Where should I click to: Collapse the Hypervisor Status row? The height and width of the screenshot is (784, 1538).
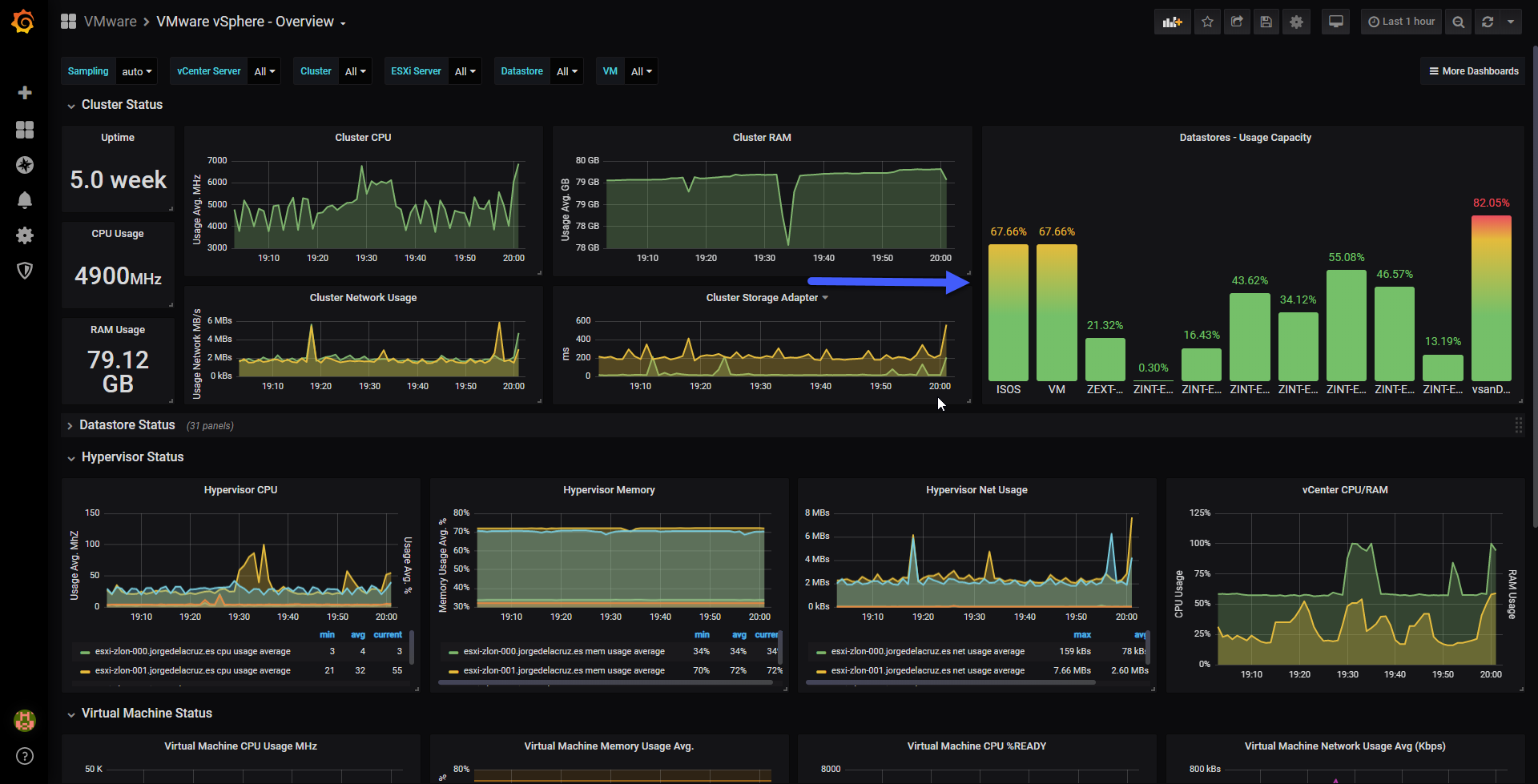point(132,457)
